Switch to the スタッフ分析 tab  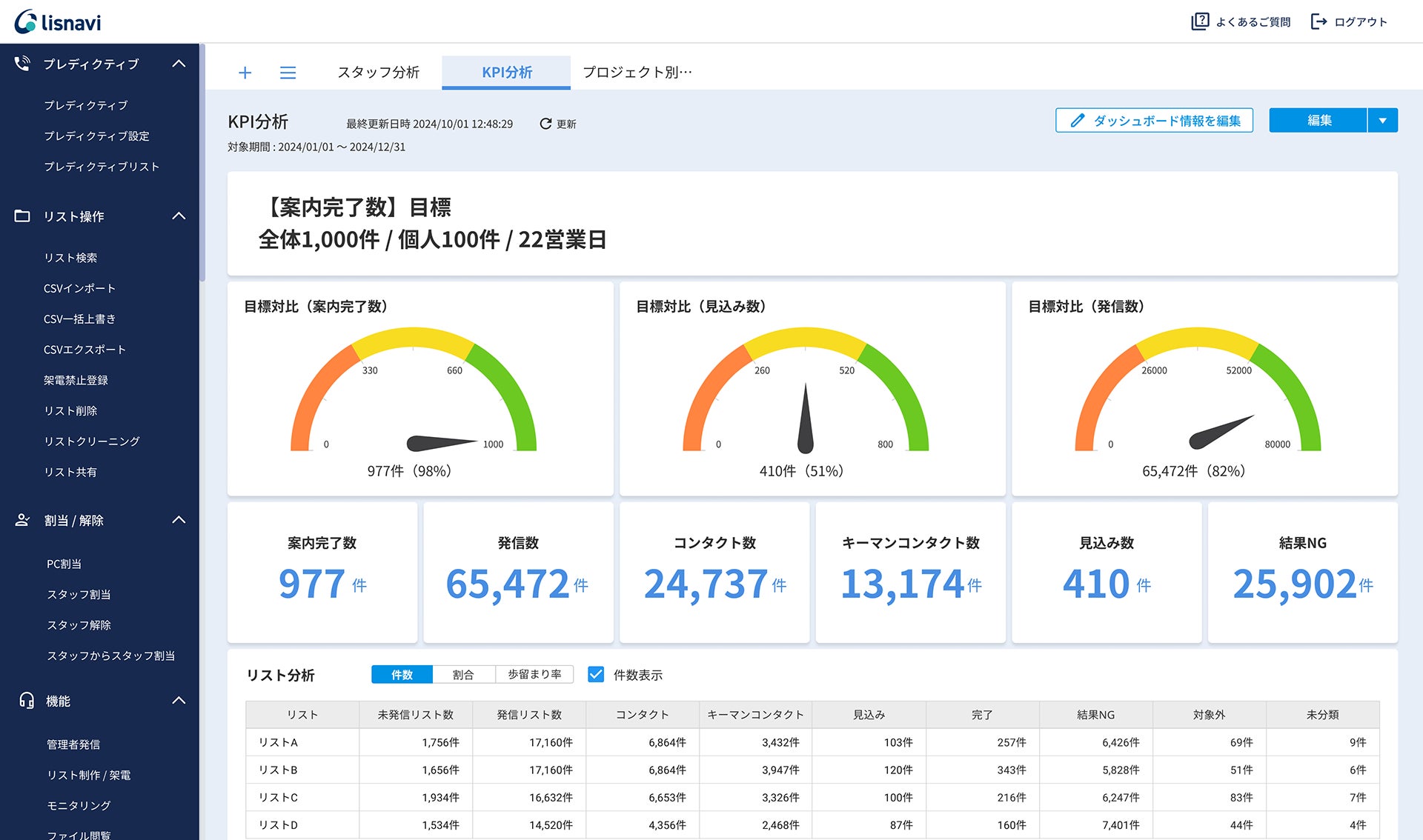tap(378, 73)
